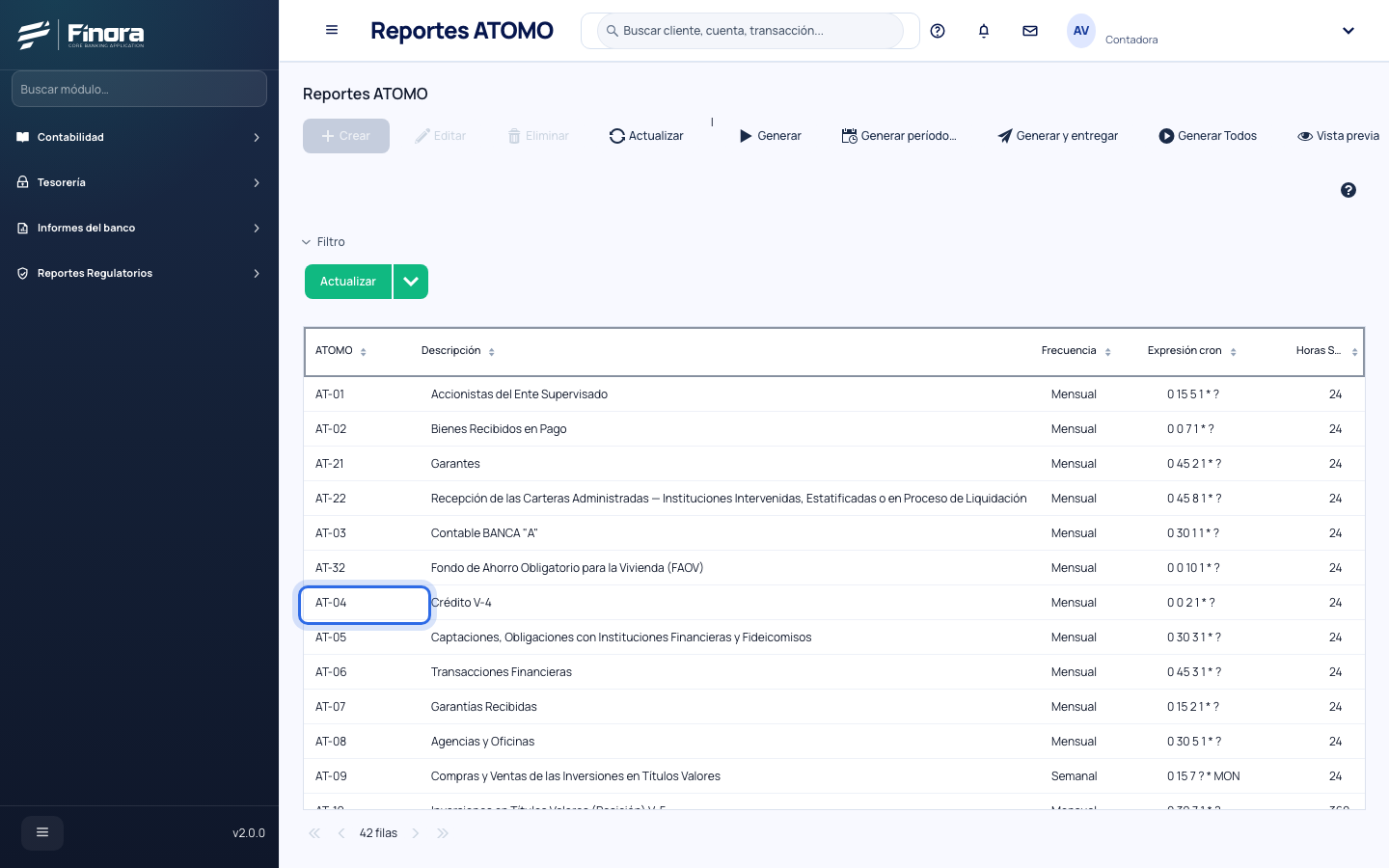
Task: Select the AT-01 cell
Action: click(x=364, y=394)
